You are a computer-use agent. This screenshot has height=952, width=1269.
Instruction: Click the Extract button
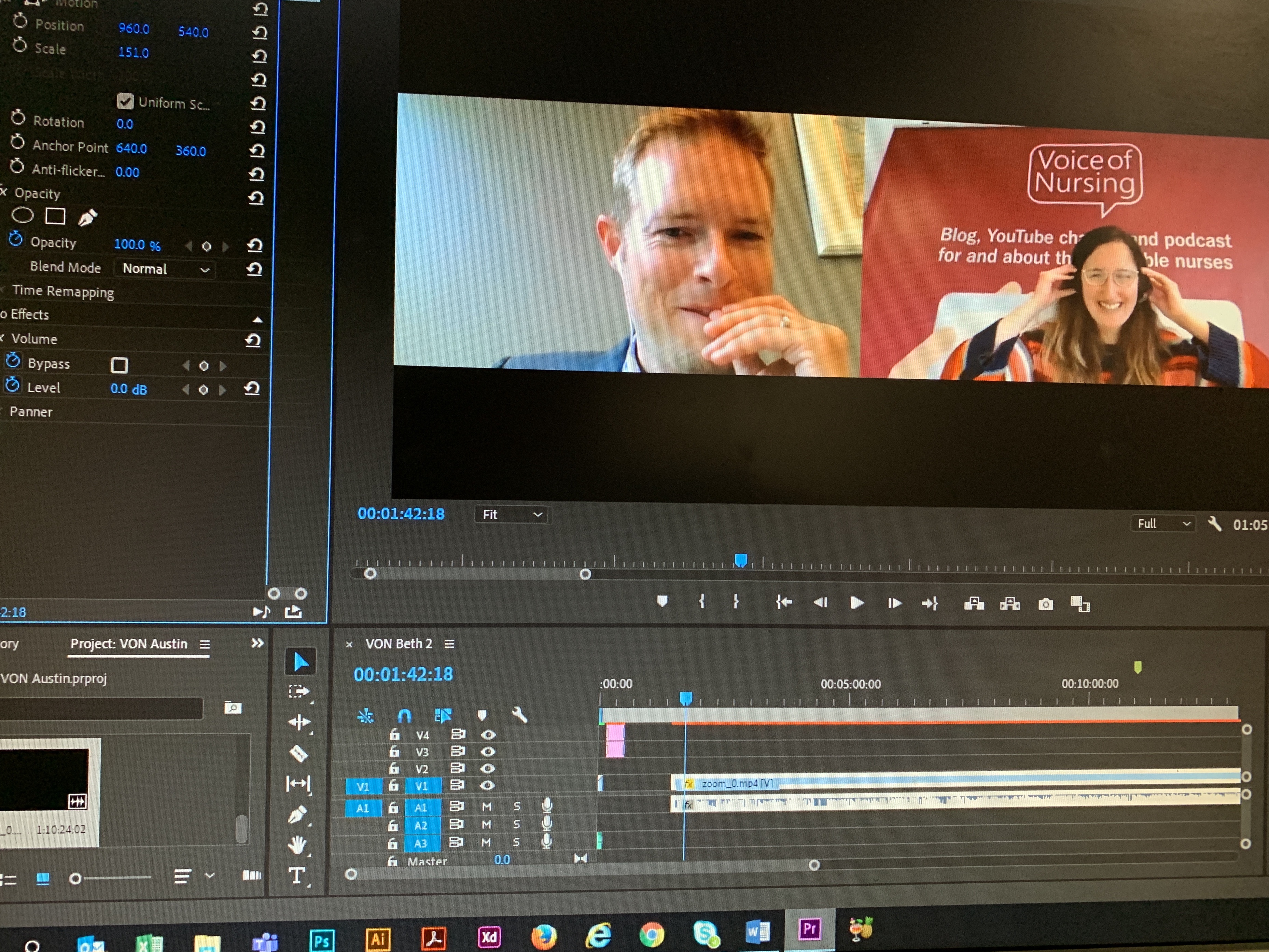pyautogui.click(x=1010, y=604)
